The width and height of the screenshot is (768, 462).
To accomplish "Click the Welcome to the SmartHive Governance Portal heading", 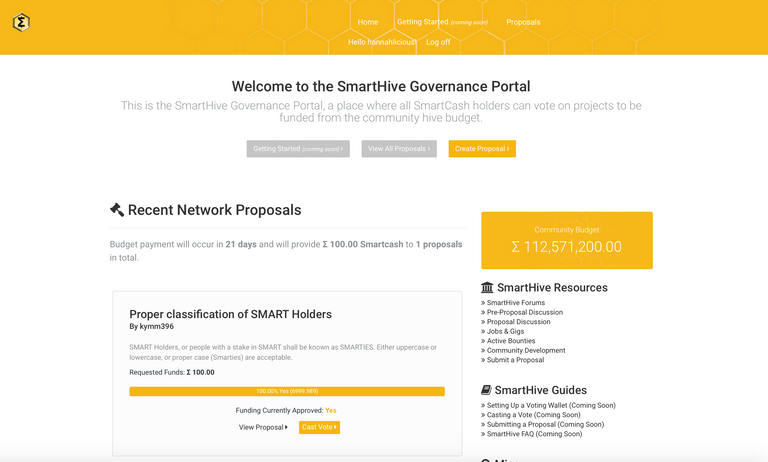I will click(x=381, y=86).
